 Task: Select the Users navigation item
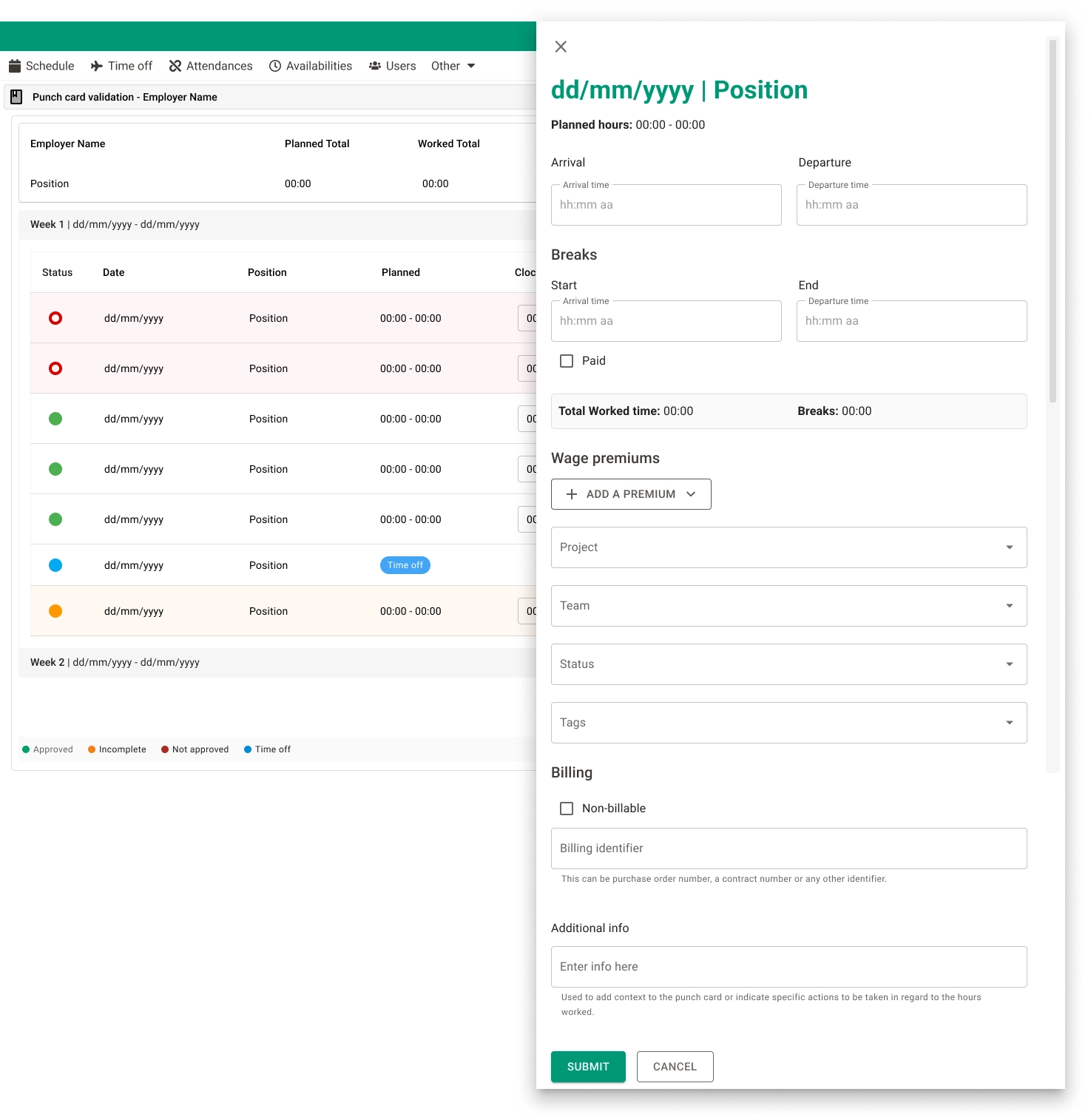(x=392, y=66)
